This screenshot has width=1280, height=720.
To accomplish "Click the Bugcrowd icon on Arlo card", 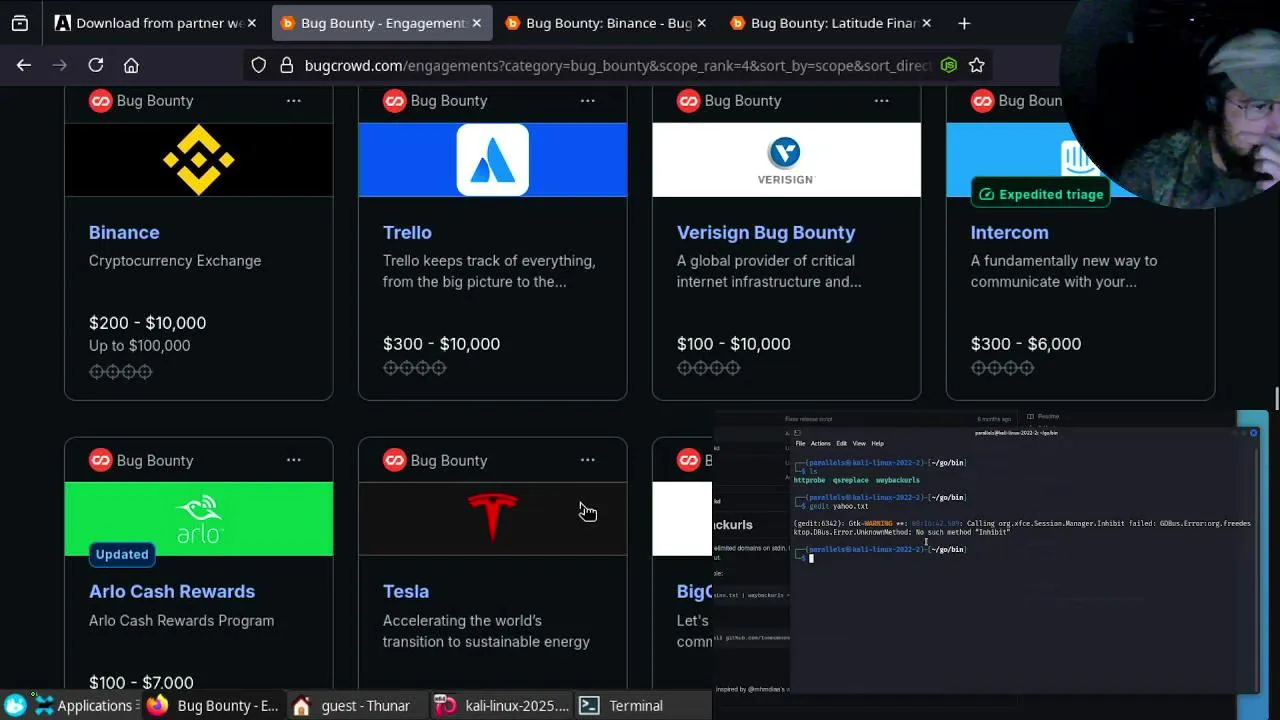I will 100,460.
